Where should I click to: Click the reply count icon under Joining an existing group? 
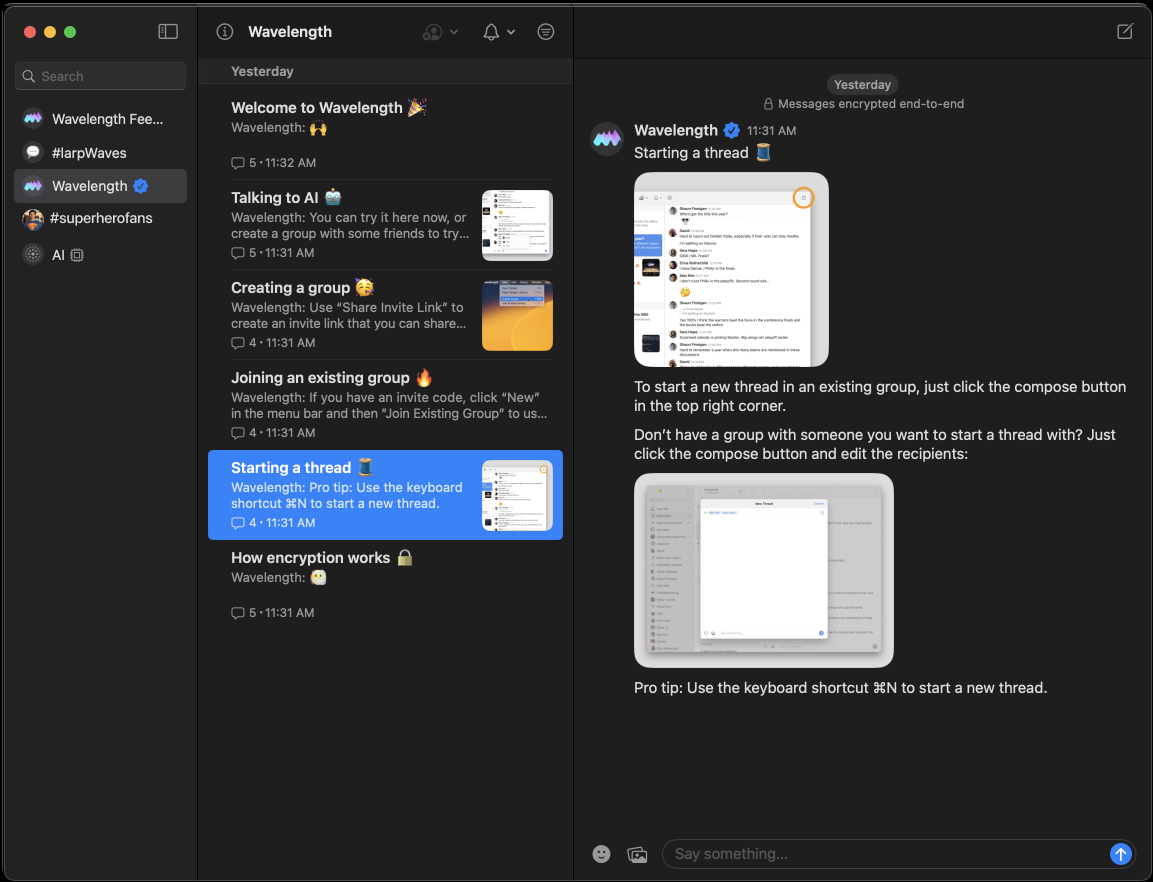pos(238,433)
